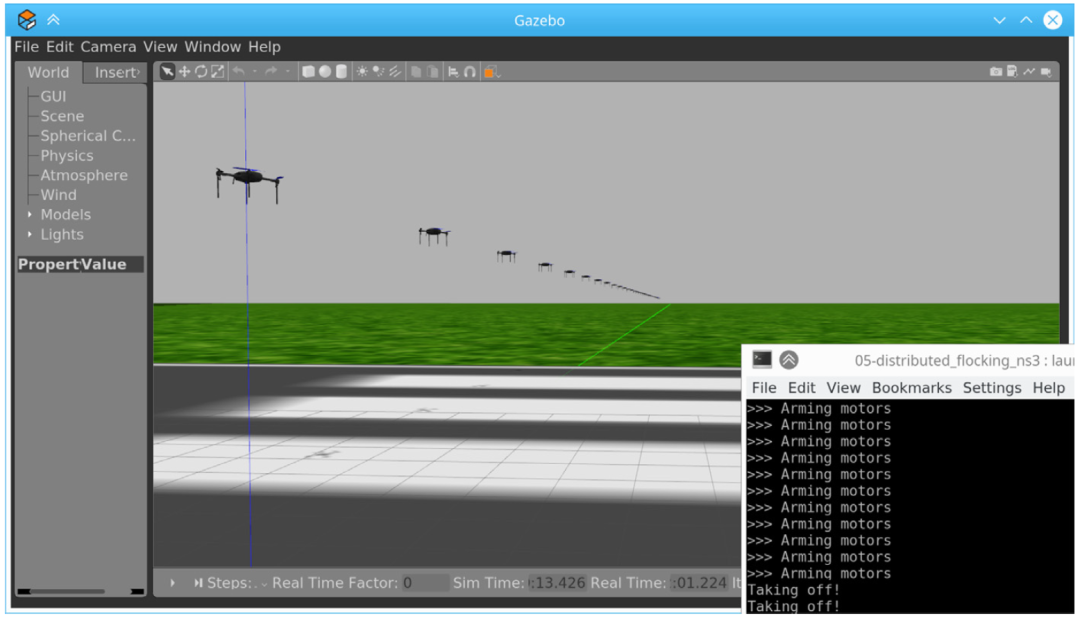Toggle the selection arrow mode
1080x621 pixels.
167,72
